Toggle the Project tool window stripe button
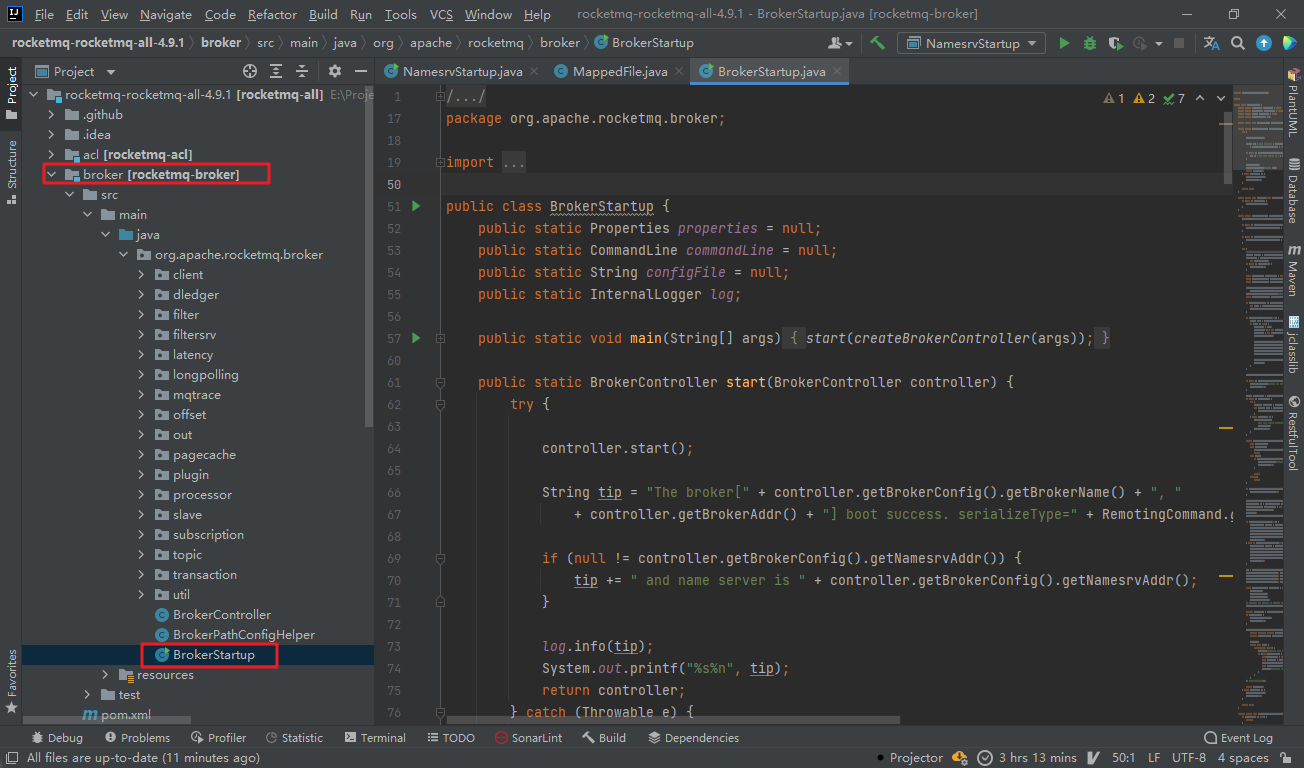This screenshot has height=768, width=1304. pos(11,93)
